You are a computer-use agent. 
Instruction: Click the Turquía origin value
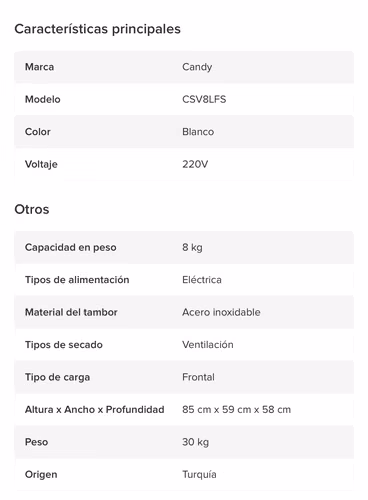tap(199, 474)
